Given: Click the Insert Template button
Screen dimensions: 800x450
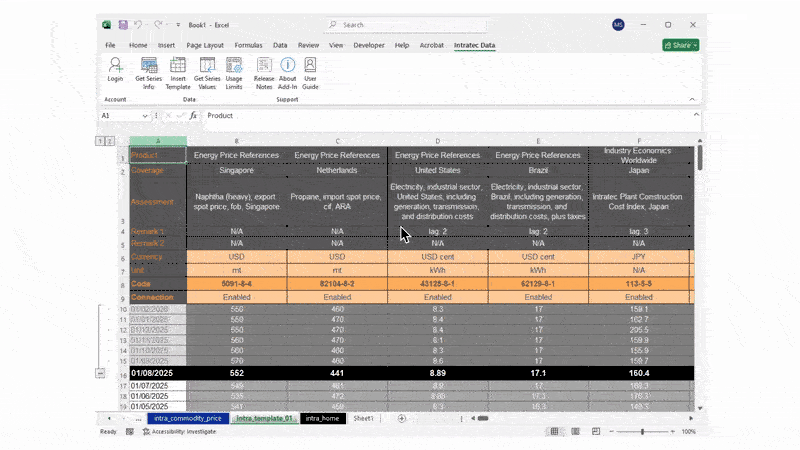Looking at the screenshot, I should (x=178, y=73).
